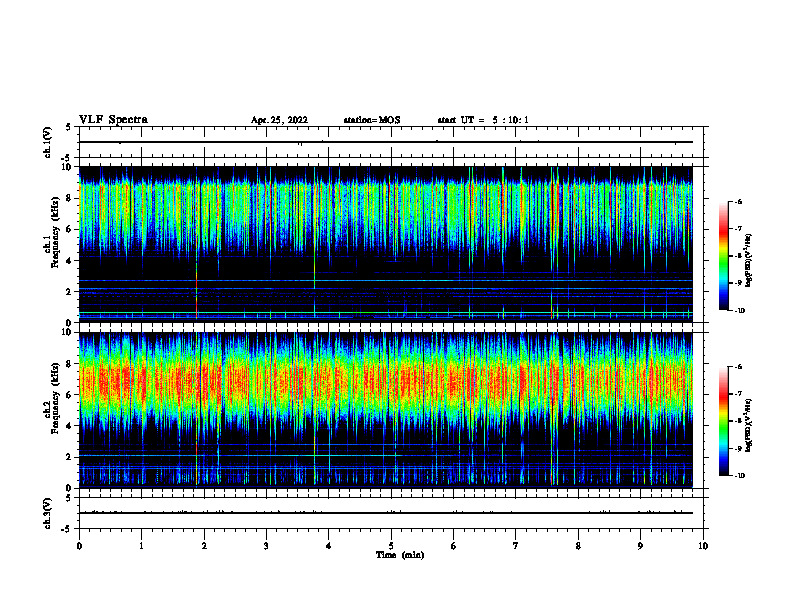Click the ch.3 waveform trace panel
Image resolution: width=792 pixels, height=612 pixels.
[x=391, y=513]
